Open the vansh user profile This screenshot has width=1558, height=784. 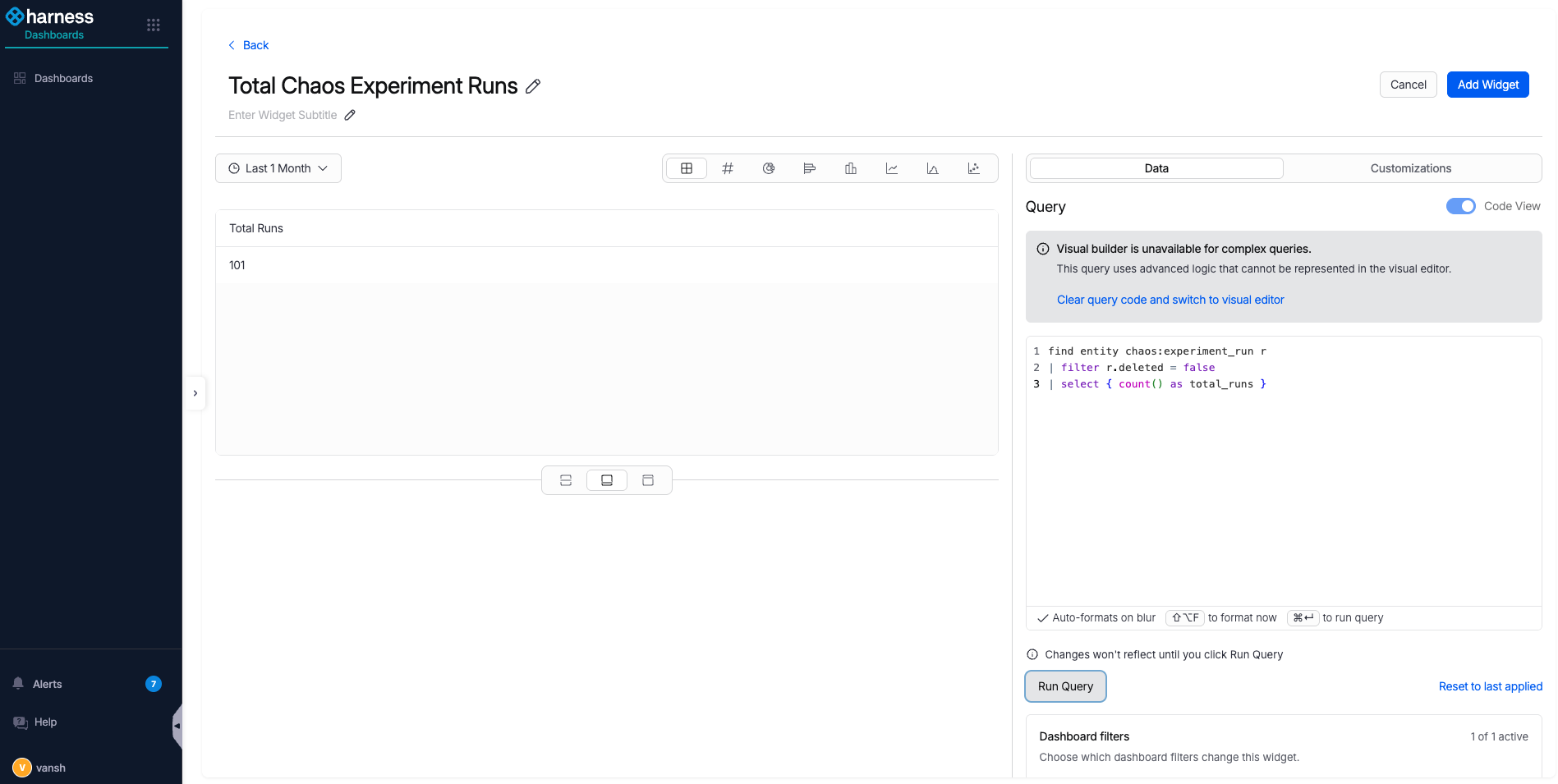click(39, 768)
